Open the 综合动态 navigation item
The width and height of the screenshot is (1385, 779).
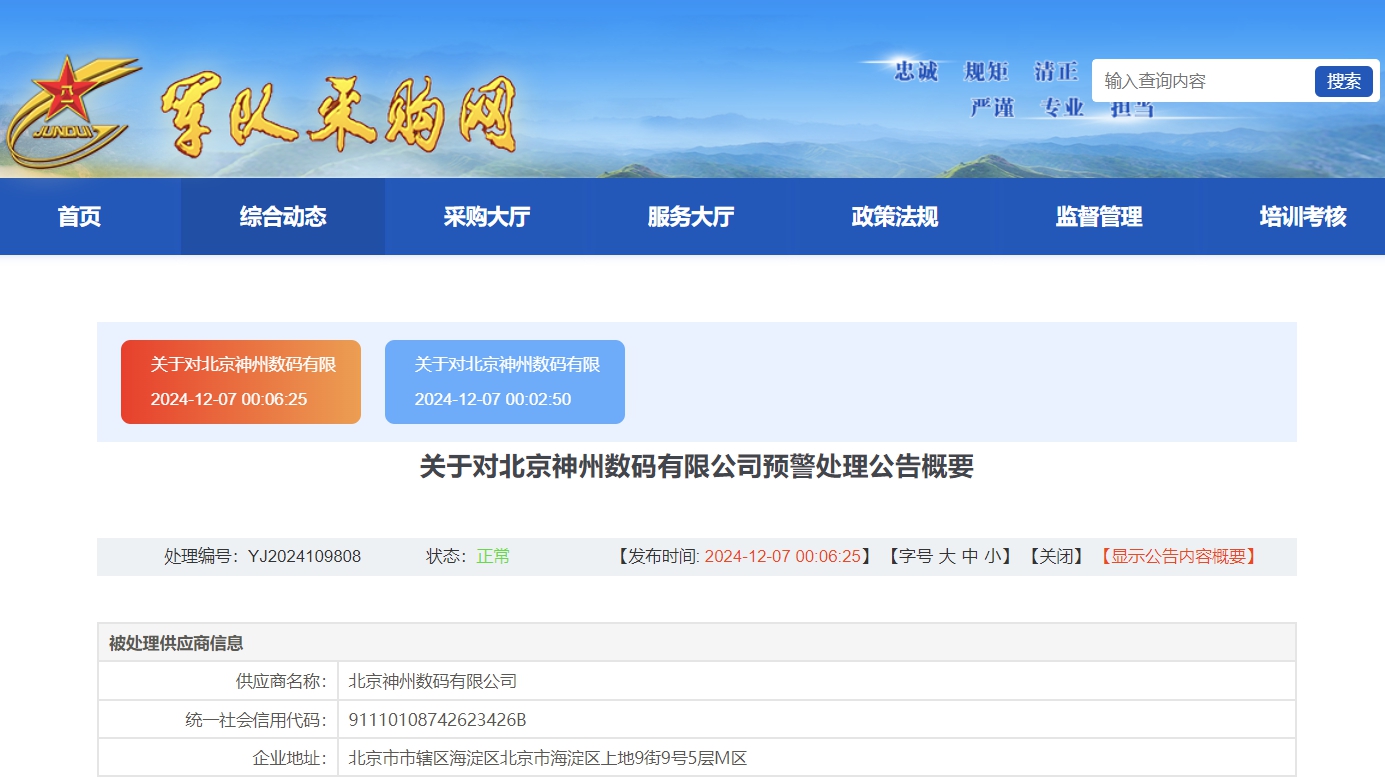point(283,217)
